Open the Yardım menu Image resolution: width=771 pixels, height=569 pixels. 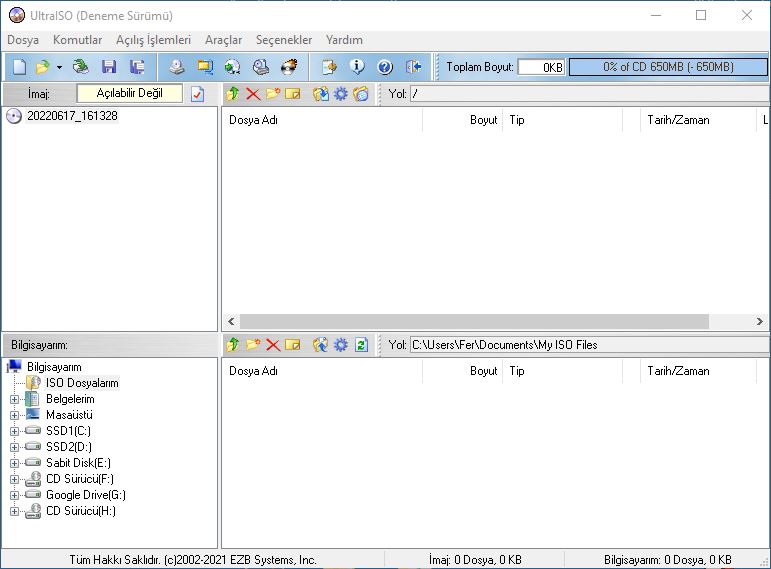coord(344,40)
